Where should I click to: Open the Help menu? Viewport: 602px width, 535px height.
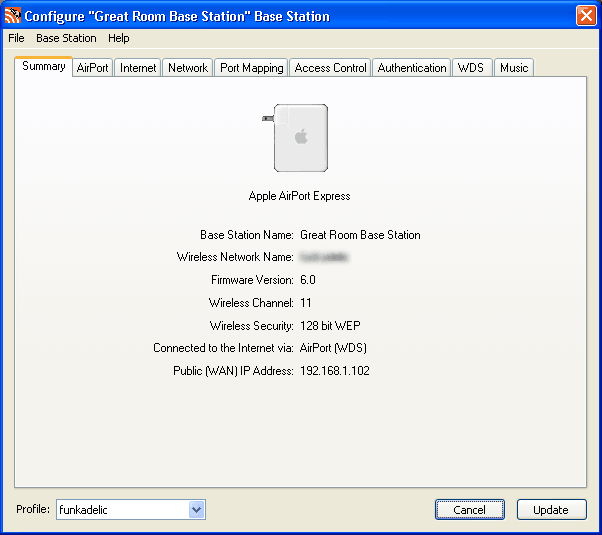click(x=119, y=38)
